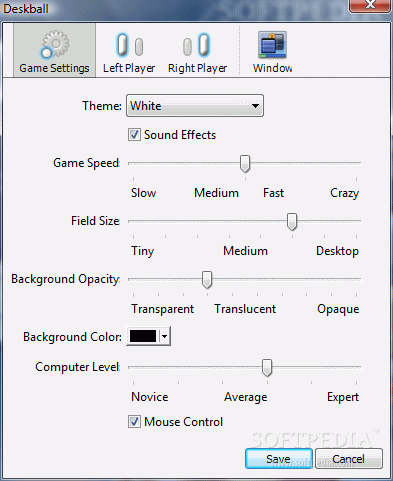Viewport: 393px width, 481px height.
Task: Open the Left Player paddles icon
Action: (130, 45)
